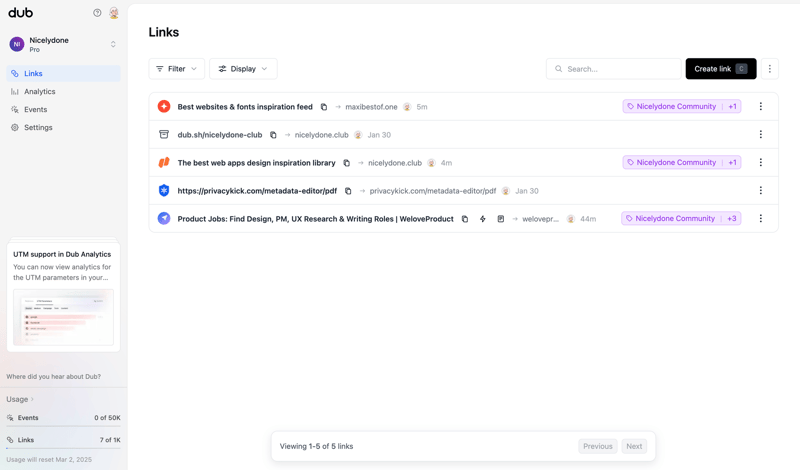Click the Next page button
The width and height of the screenshot is (800, 470).
pyautogui.click(x=634, y=446)
